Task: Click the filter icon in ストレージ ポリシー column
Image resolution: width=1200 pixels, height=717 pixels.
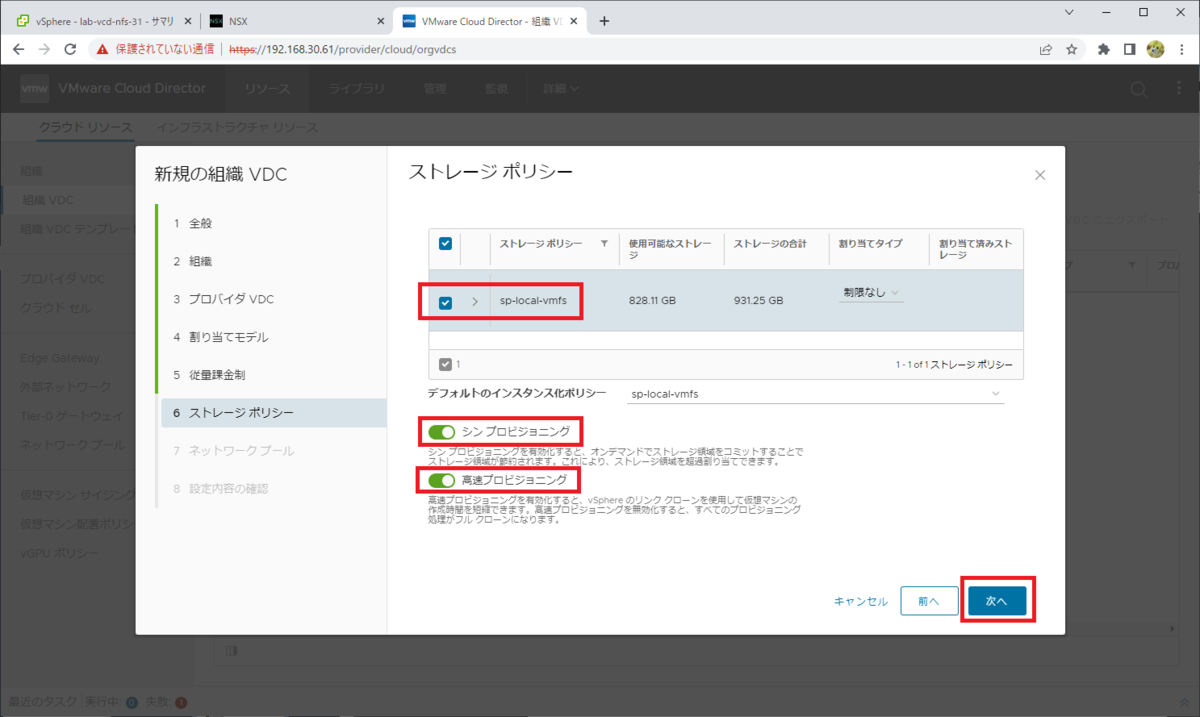Action: coord(604,243)
